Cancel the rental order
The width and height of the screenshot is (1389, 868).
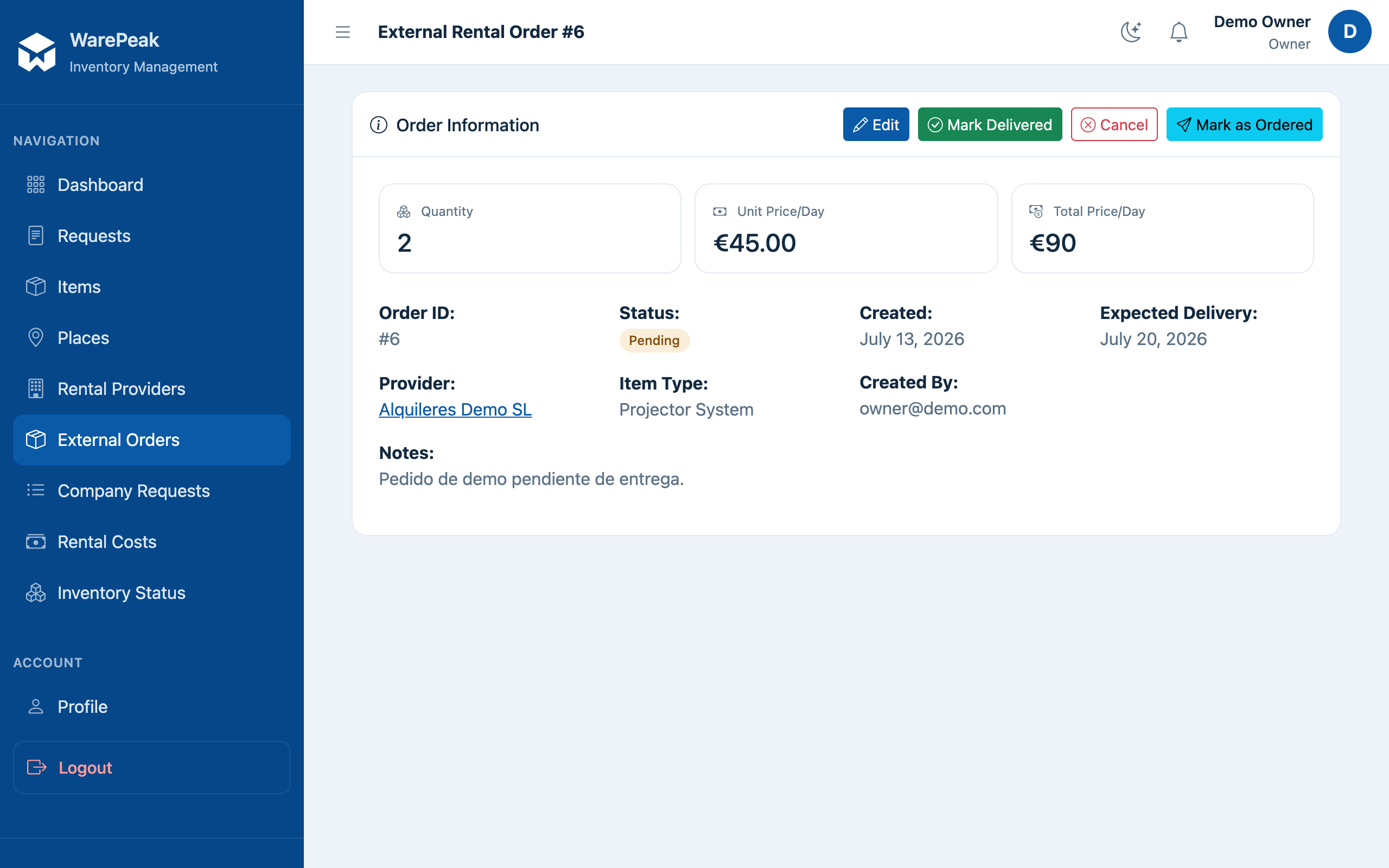pos(1114,125)
